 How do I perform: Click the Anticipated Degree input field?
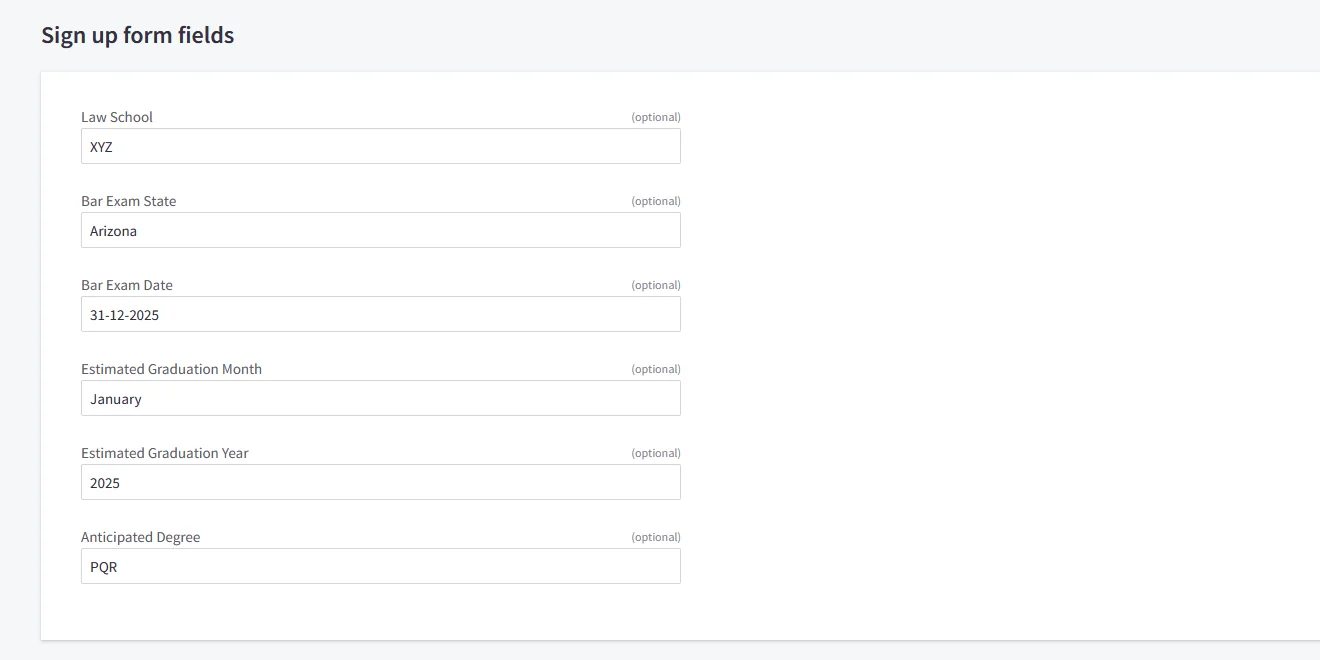(x=380, y=566)
